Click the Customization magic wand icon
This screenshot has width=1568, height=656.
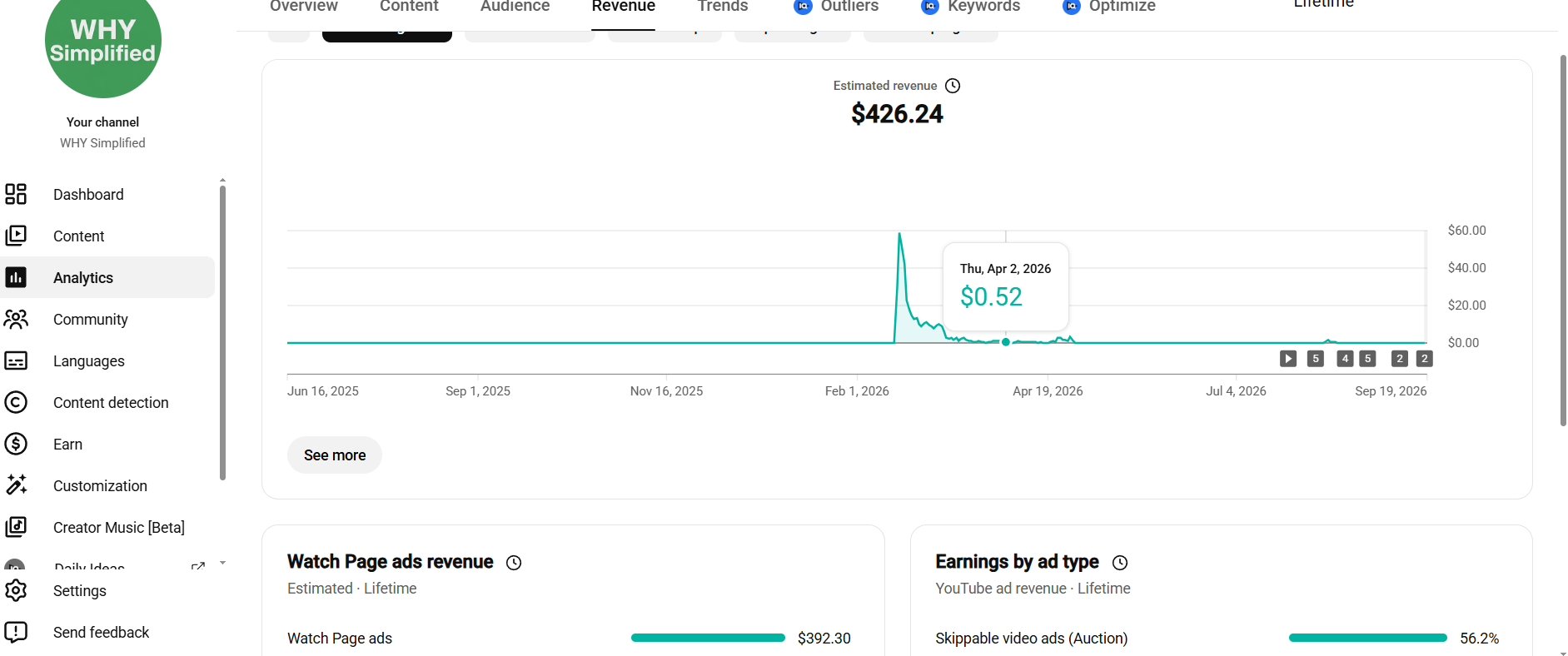[x=16, y=485]
